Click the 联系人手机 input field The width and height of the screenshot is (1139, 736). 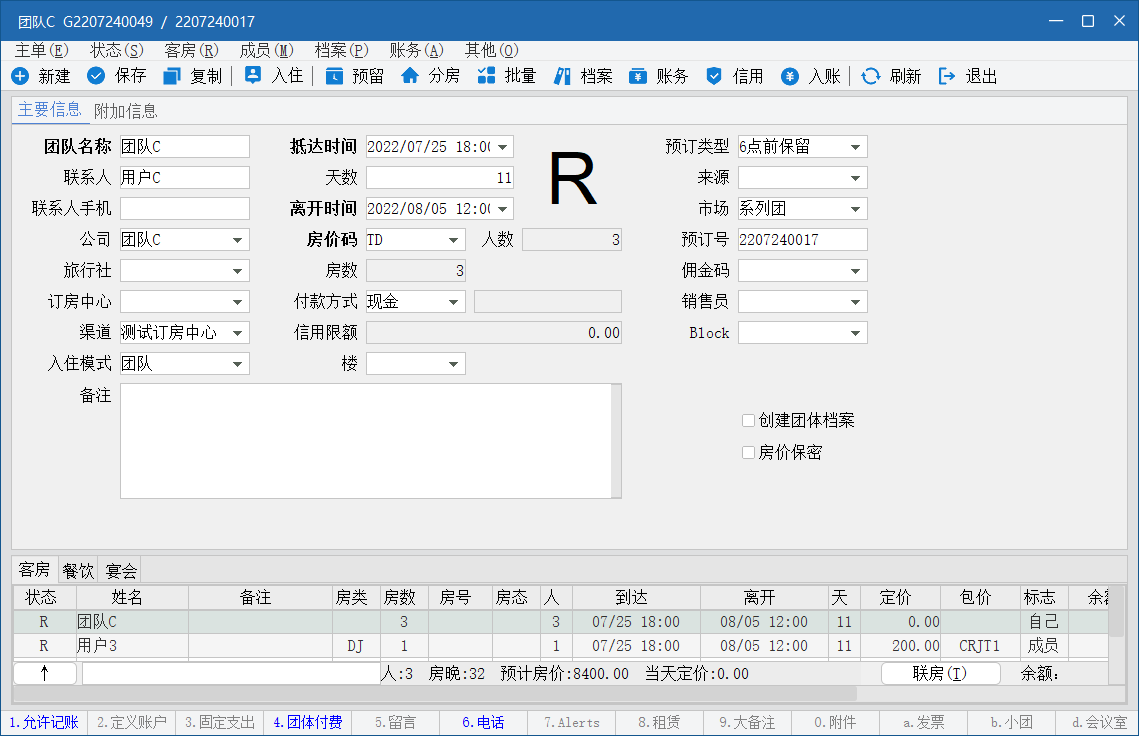185,209
